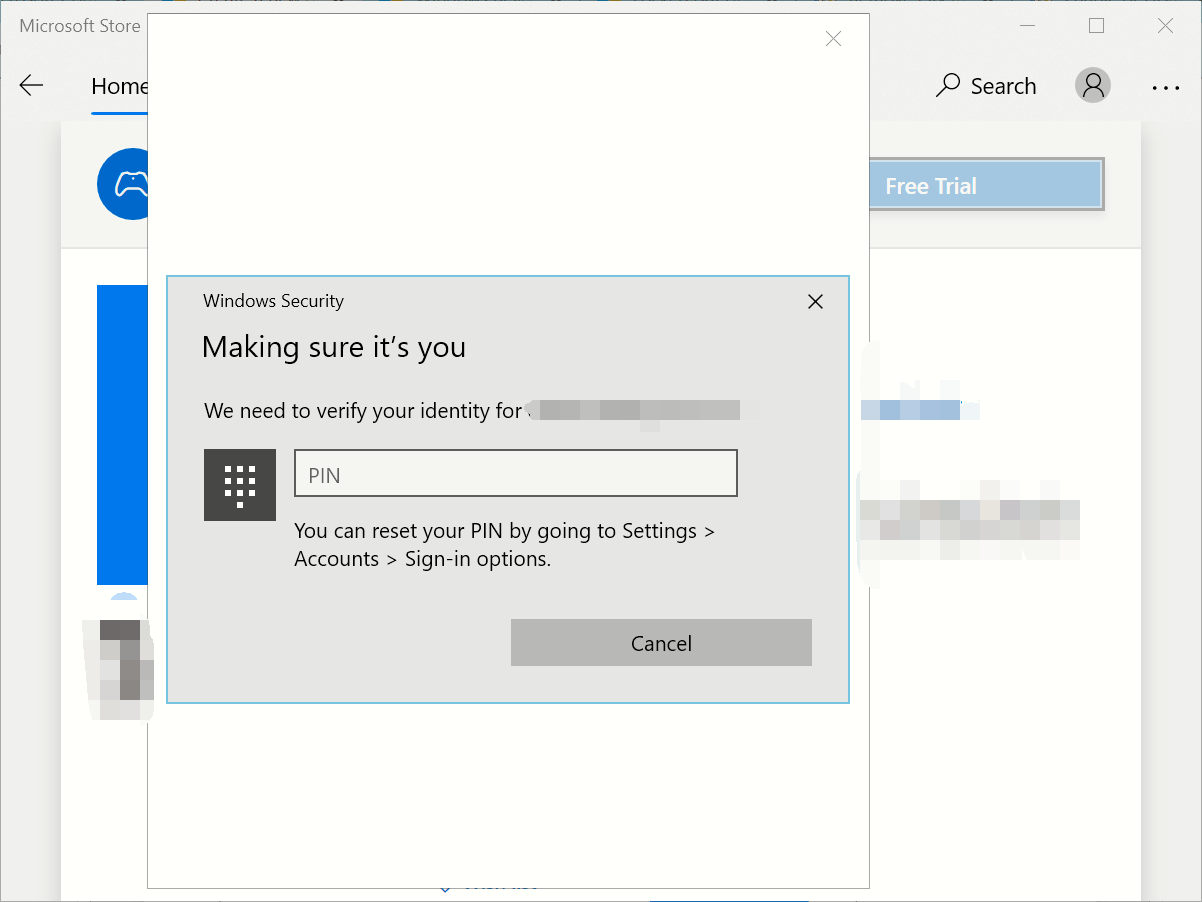Click the 'Windows Security' dialog title
Screen dimensions: 1202x902
[273, 301]
